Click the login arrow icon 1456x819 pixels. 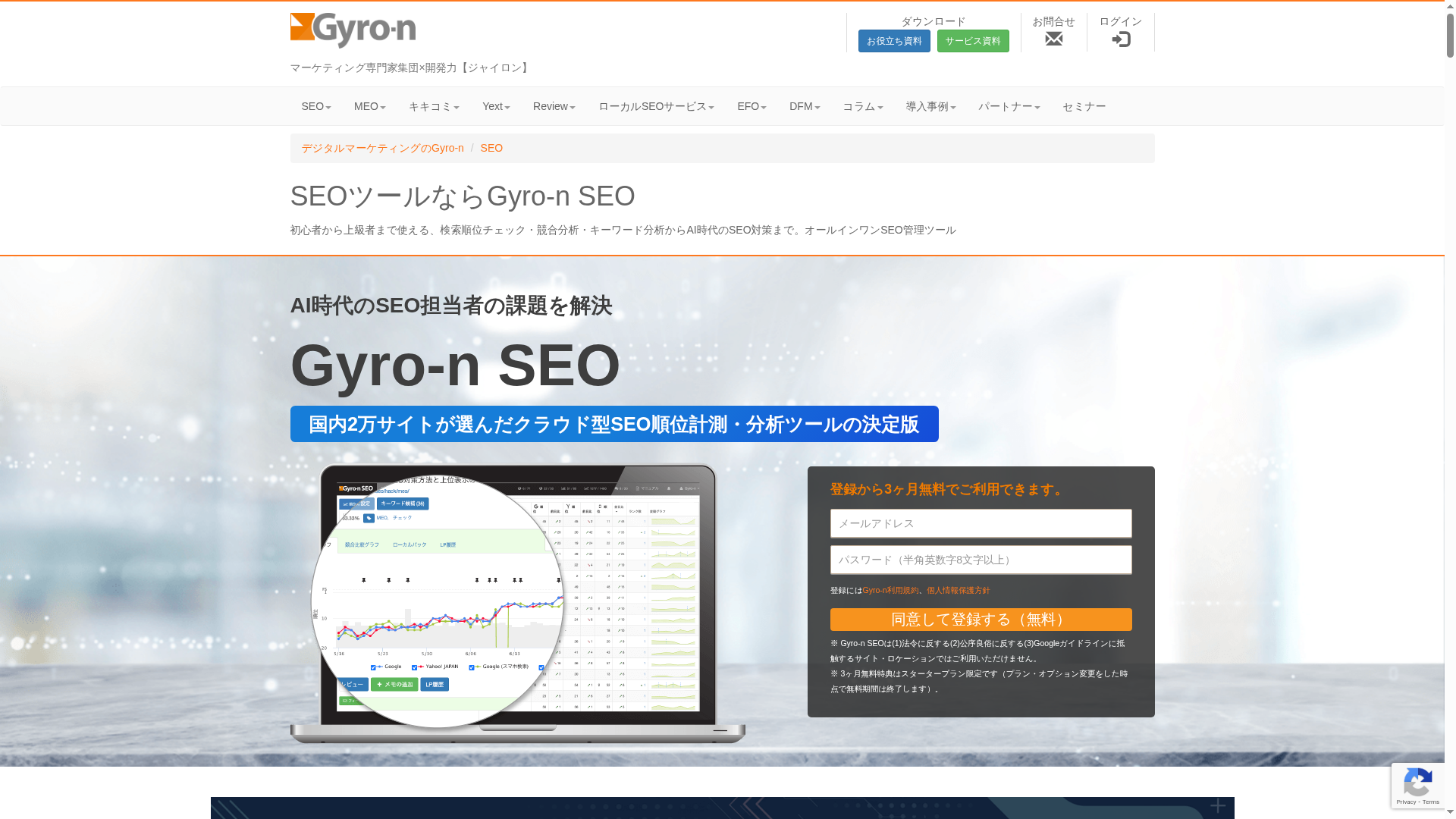tap(1121, 39)
